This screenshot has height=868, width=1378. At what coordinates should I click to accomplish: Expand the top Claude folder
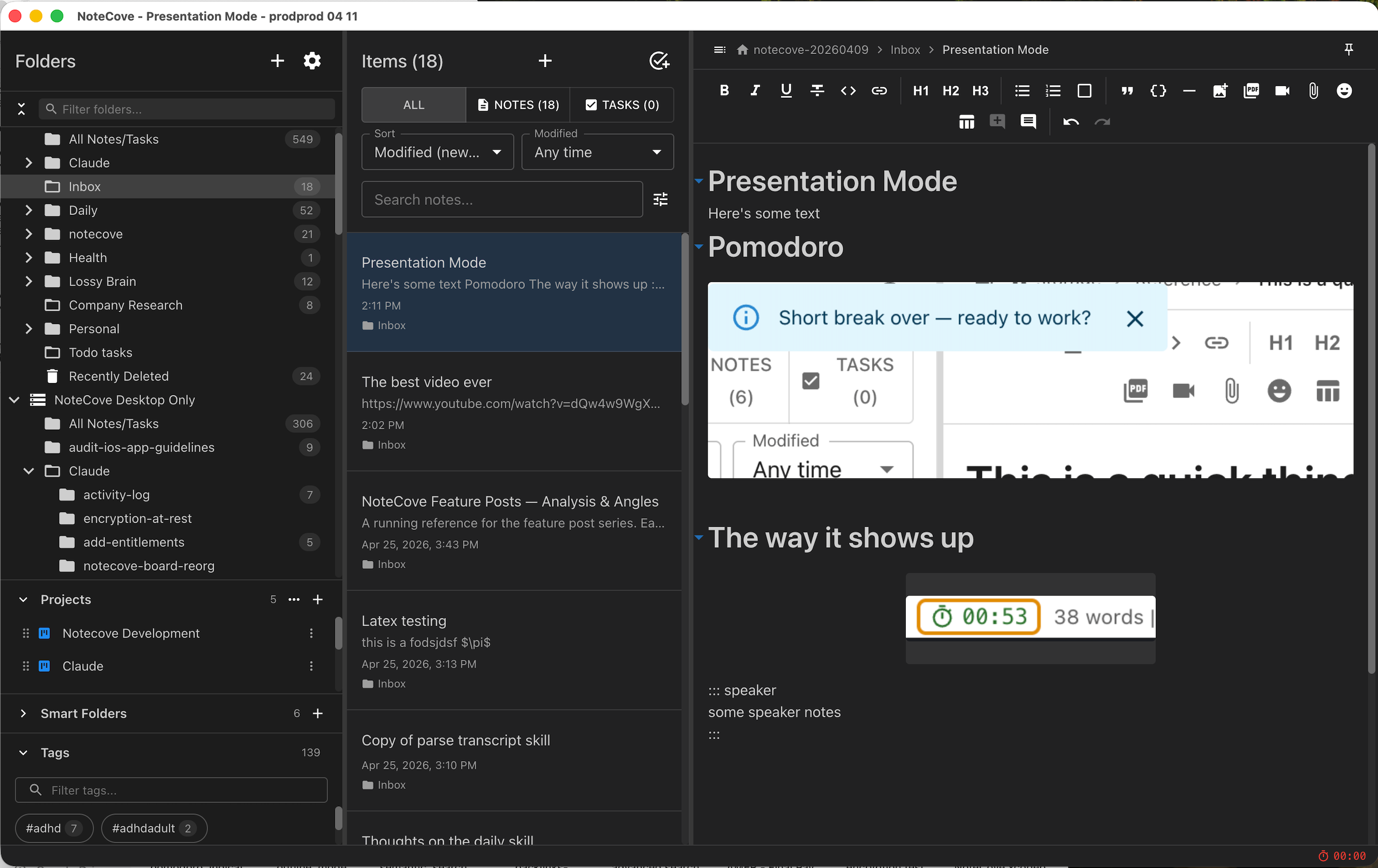pos(28,163)
